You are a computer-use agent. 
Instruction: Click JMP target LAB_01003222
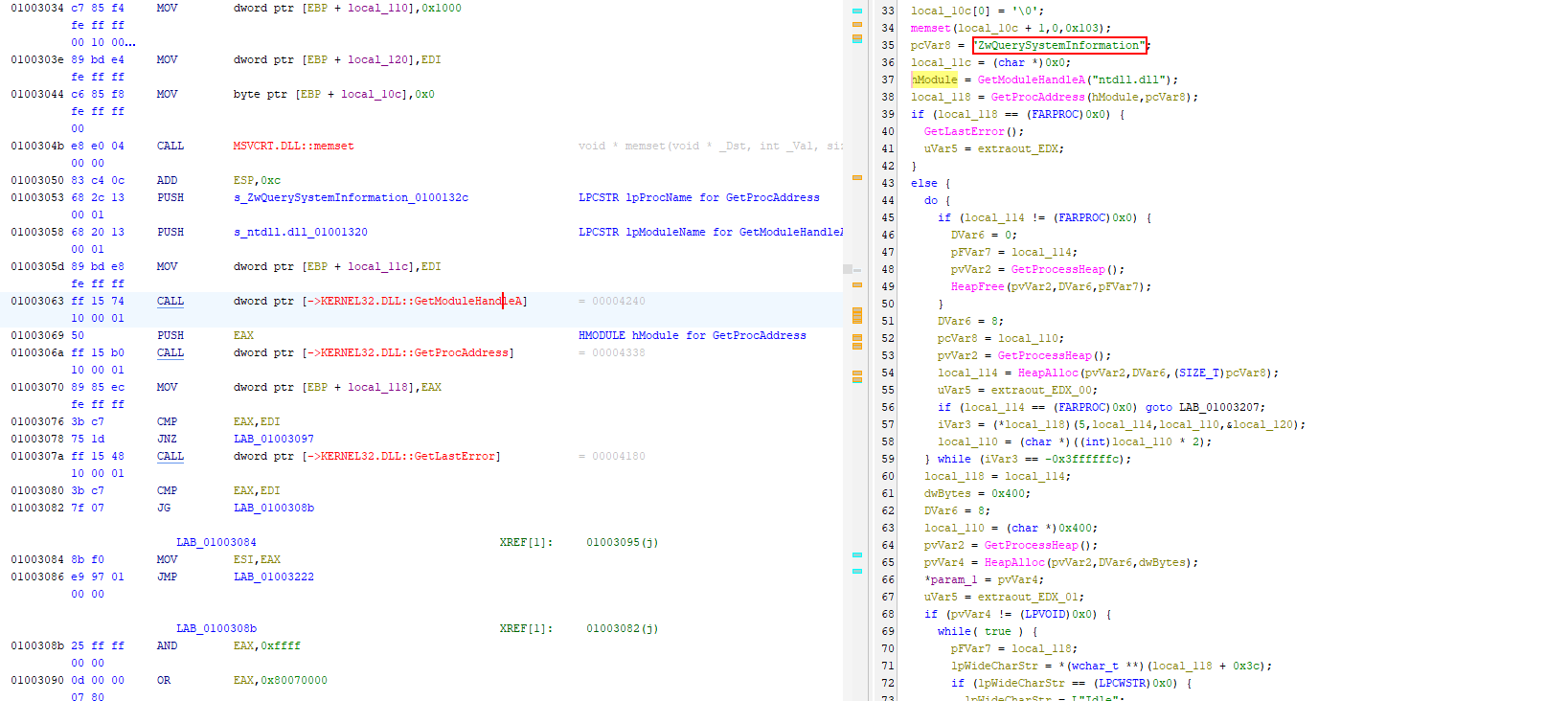pyautogui.click(x=273, y=577)
